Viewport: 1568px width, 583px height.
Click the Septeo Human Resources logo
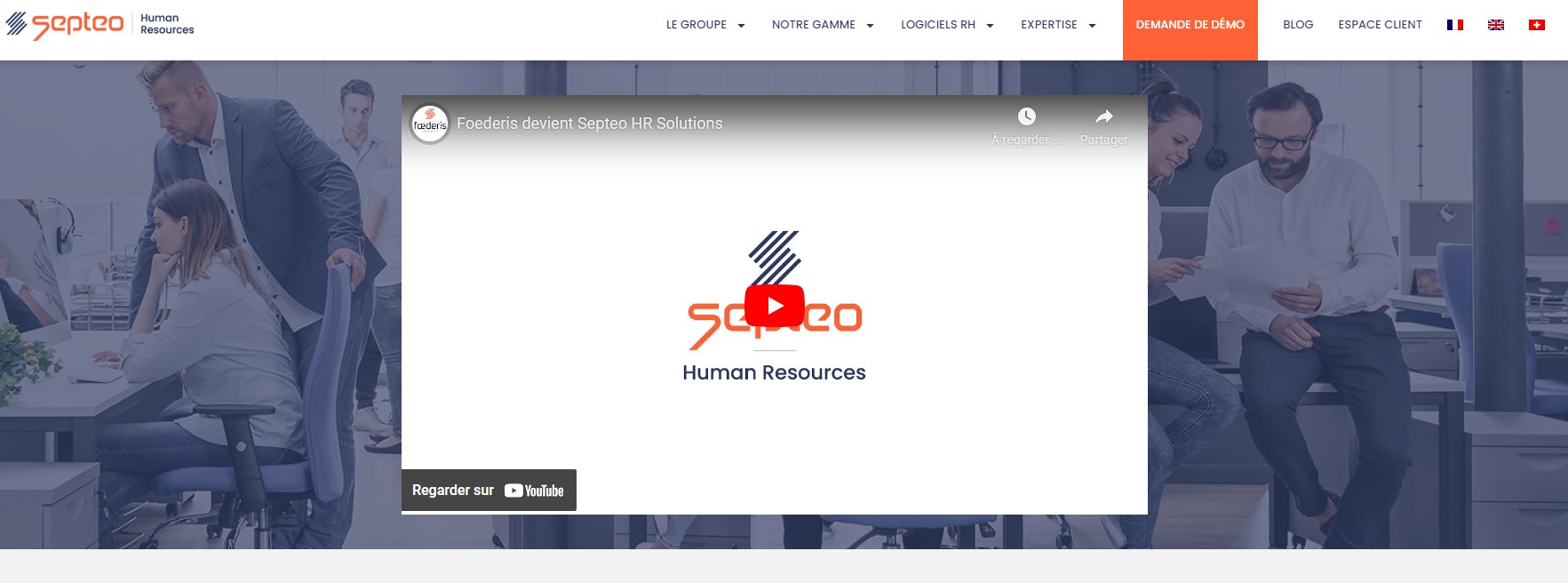(99, 24)
